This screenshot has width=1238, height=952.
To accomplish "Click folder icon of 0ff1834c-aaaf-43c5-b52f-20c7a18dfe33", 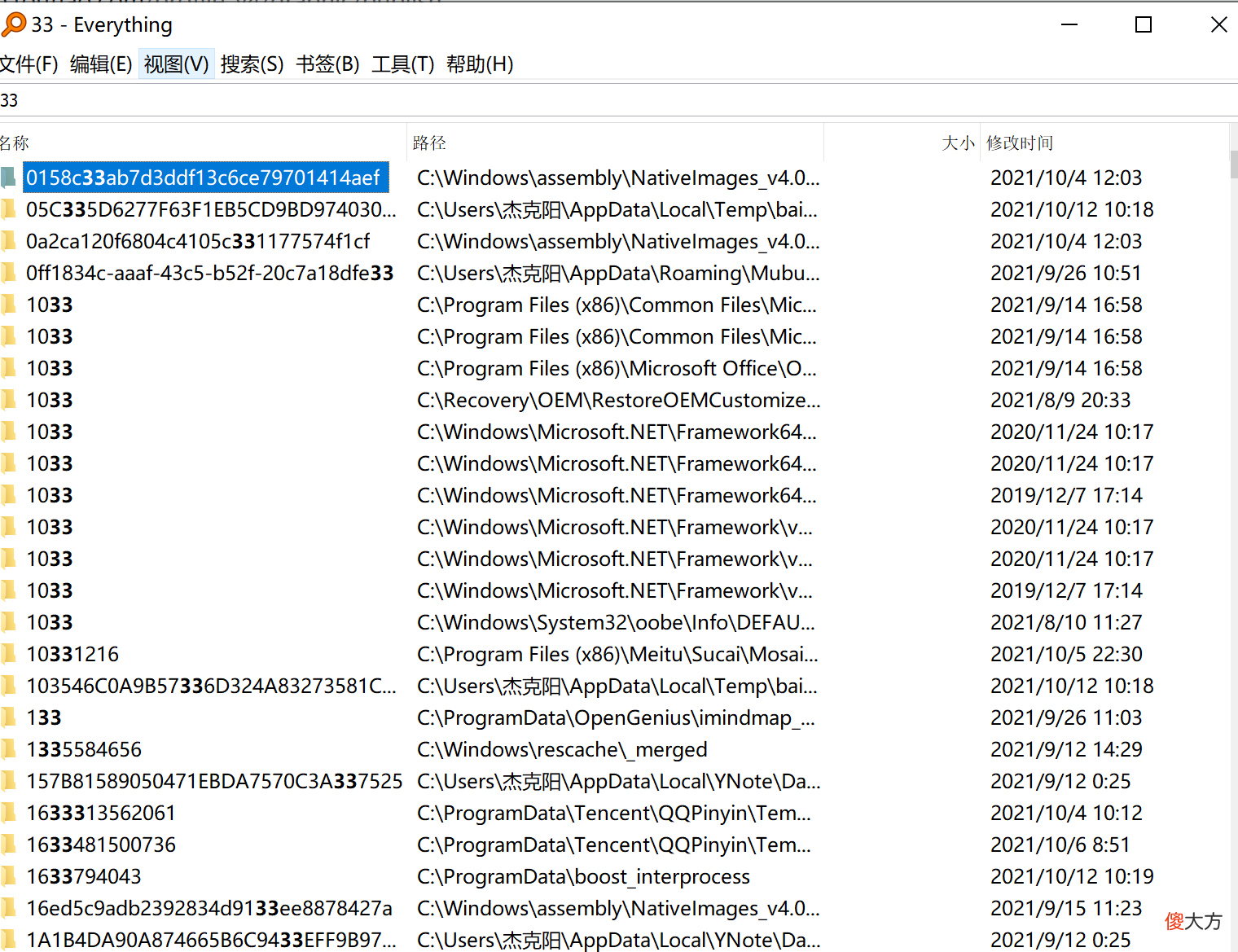I will point(8,273).
